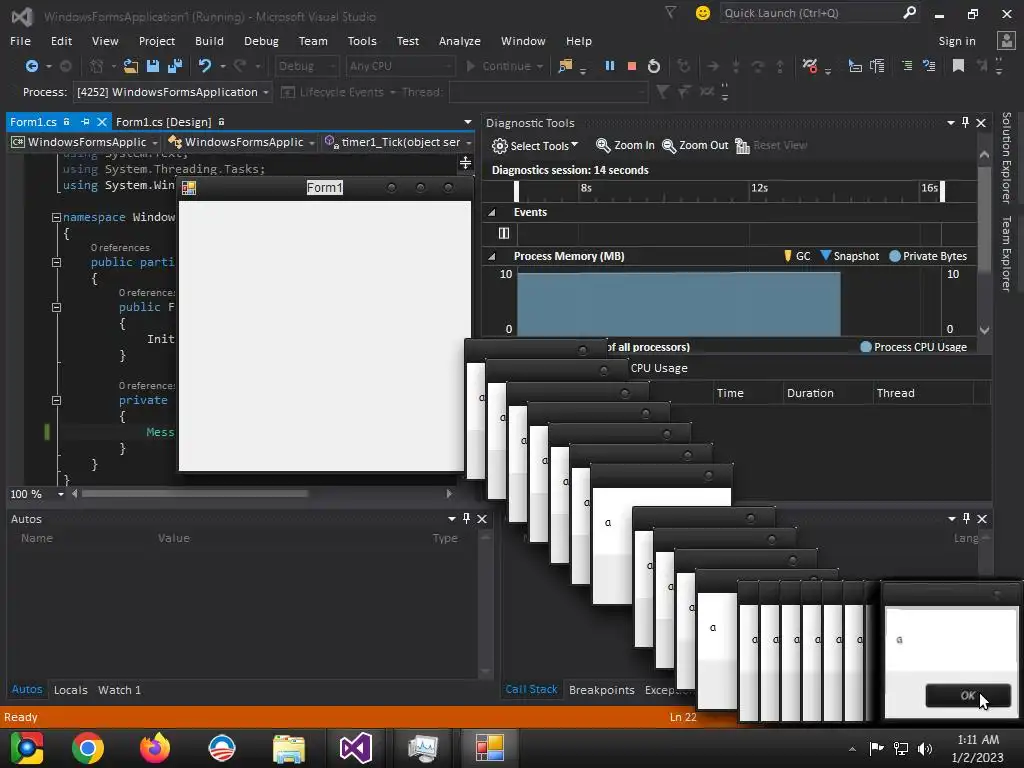Collapse the public partial class region

pyautogui.click(x=56, y=263)
